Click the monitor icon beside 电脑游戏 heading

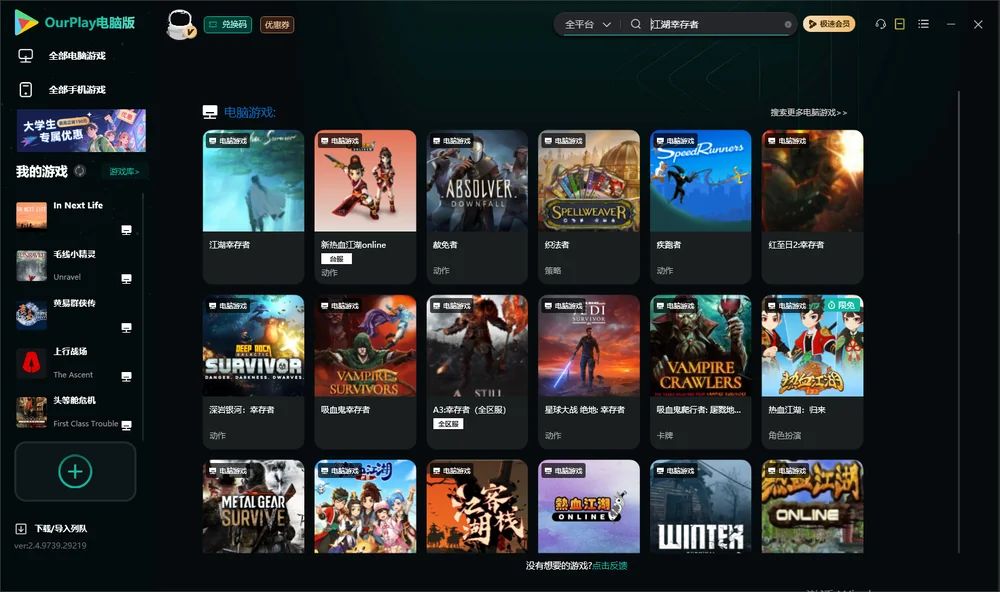[x=210, y=112]
